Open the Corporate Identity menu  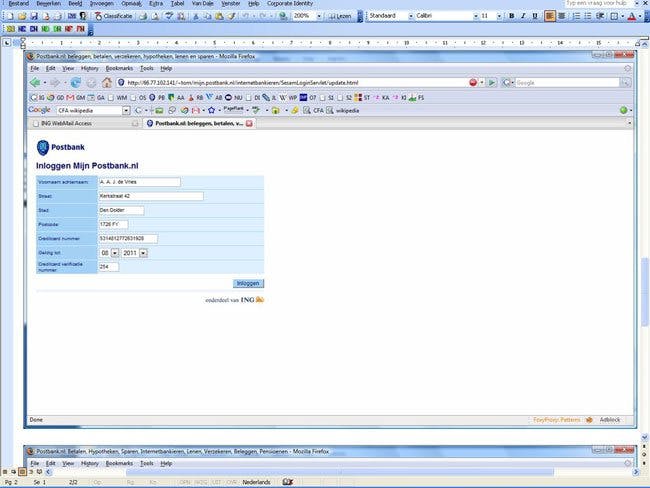[290, 3]
